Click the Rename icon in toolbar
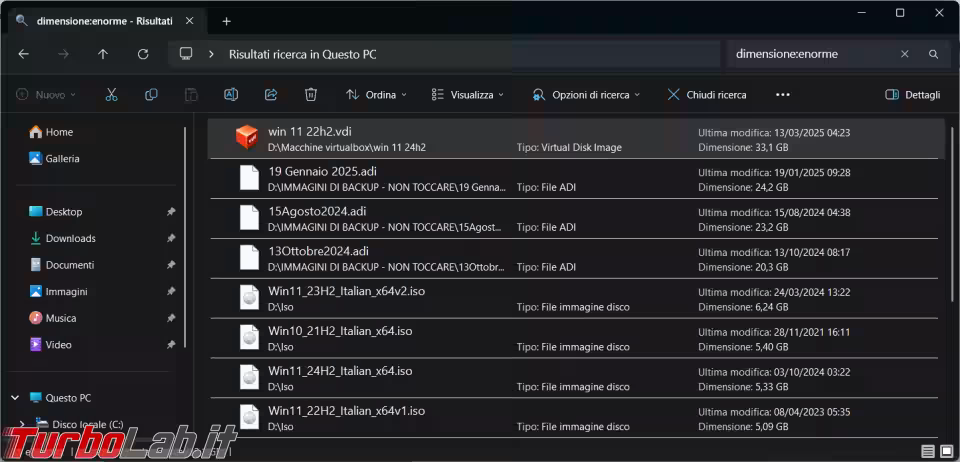Viewport: 960px width, 462px height. click(x=231, y=95)
